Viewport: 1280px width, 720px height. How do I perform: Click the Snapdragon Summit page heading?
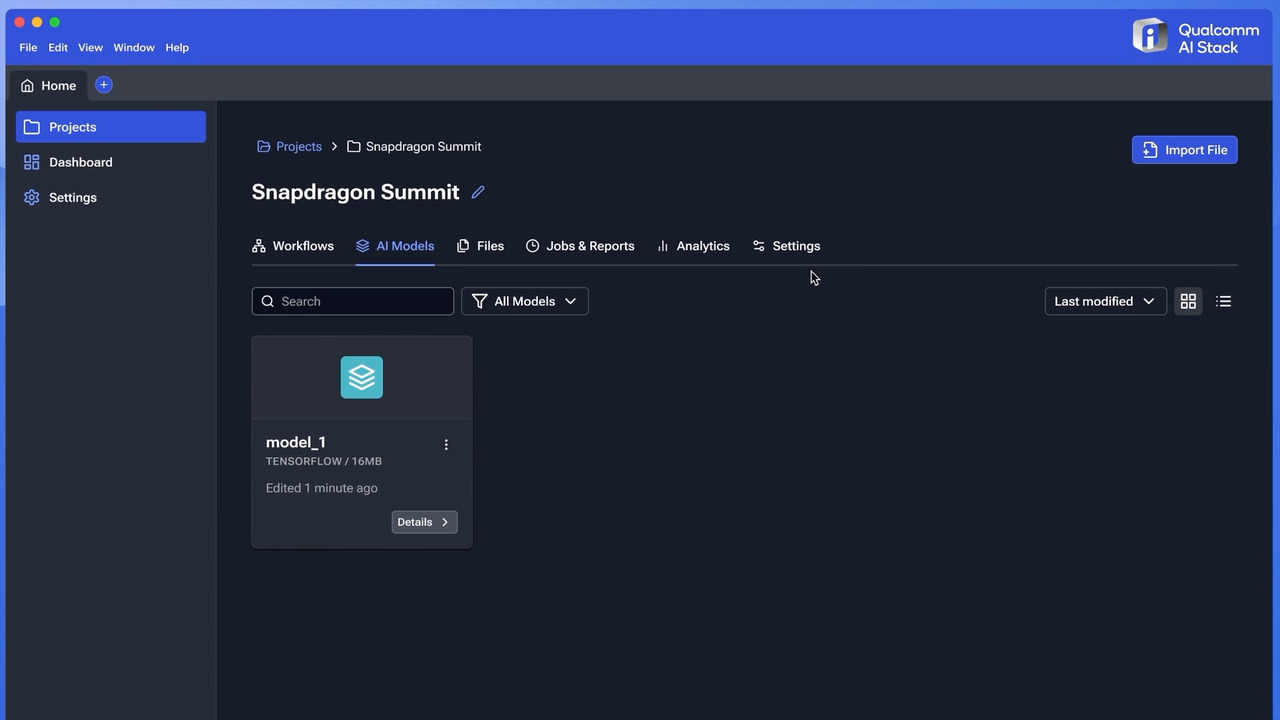(355, 192)
